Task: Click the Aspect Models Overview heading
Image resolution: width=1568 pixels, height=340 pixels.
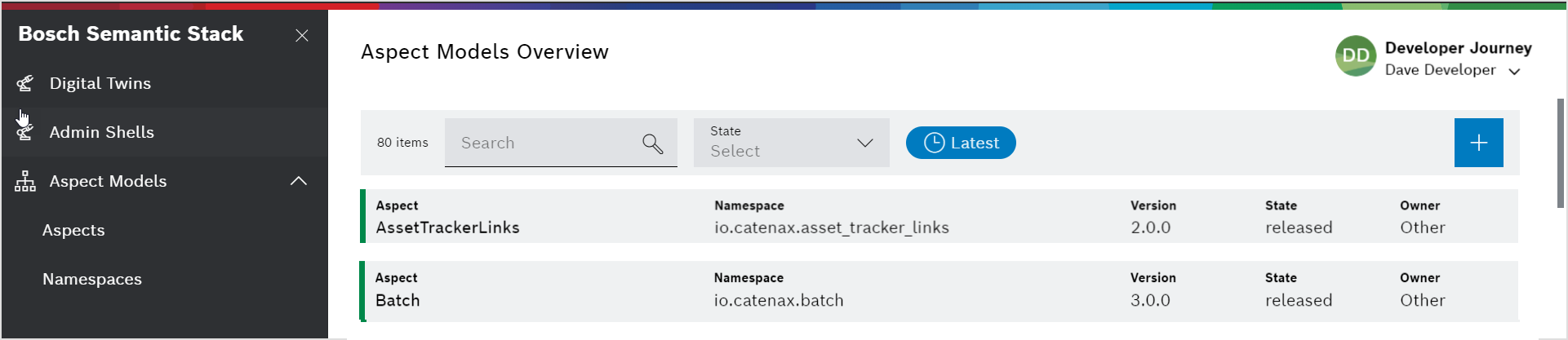Action: 485,51
